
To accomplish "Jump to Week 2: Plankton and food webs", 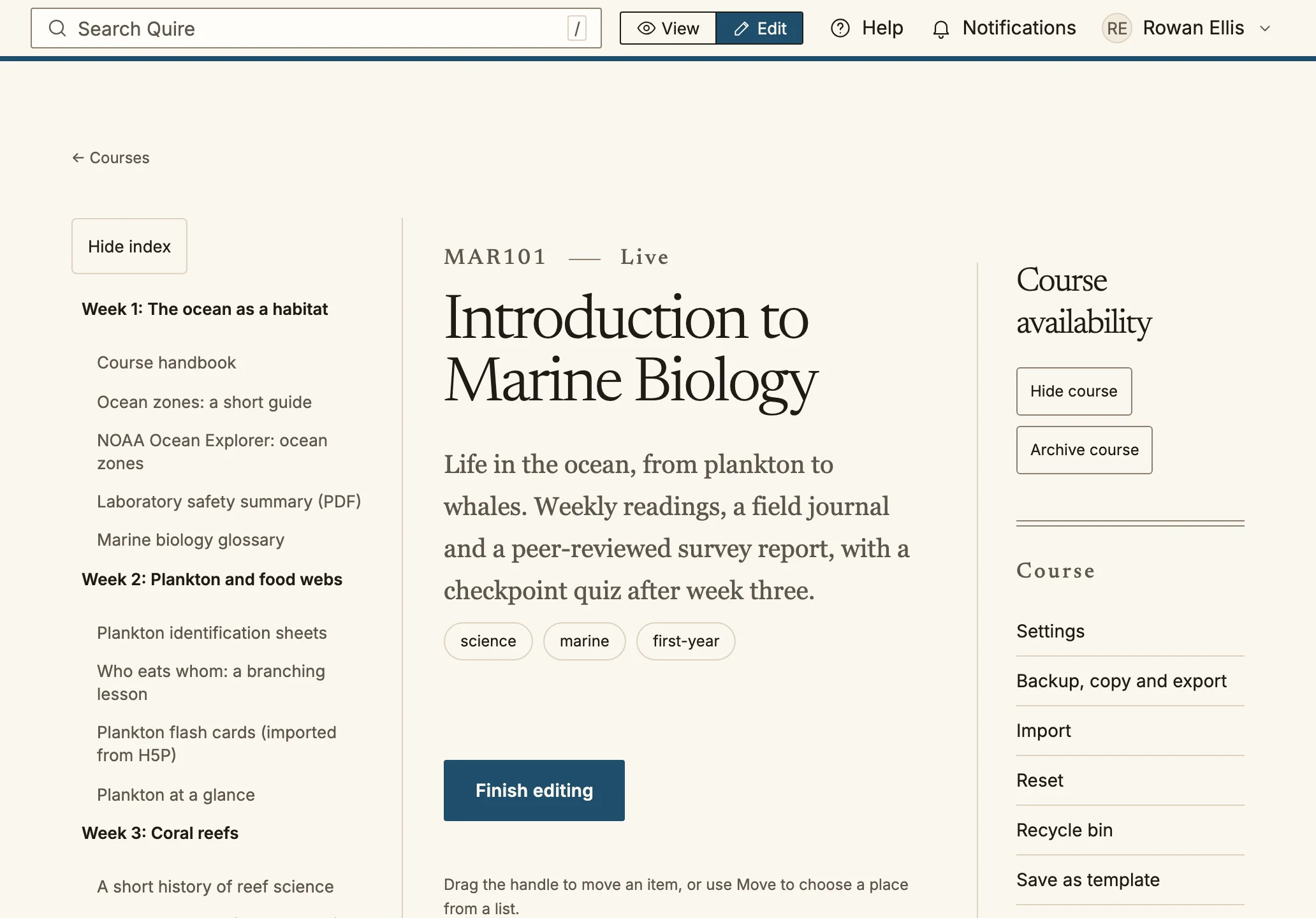I will (x=212, y=579).
